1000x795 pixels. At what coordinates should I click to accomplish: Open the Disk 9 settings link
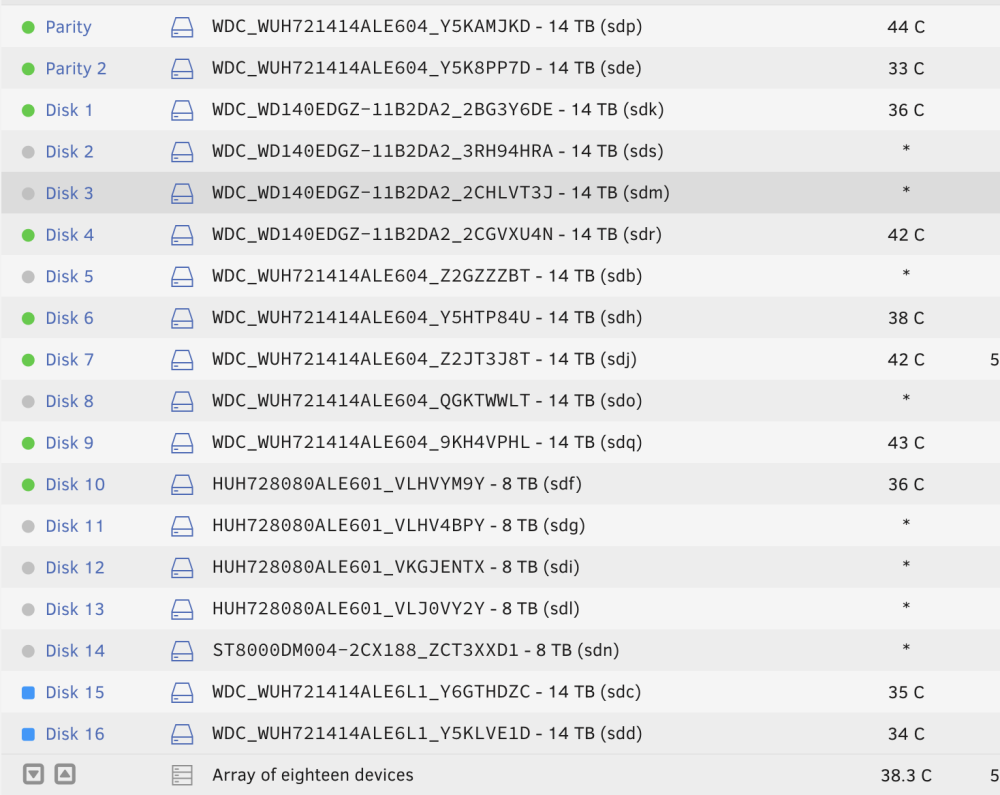(x=70, y=443)
